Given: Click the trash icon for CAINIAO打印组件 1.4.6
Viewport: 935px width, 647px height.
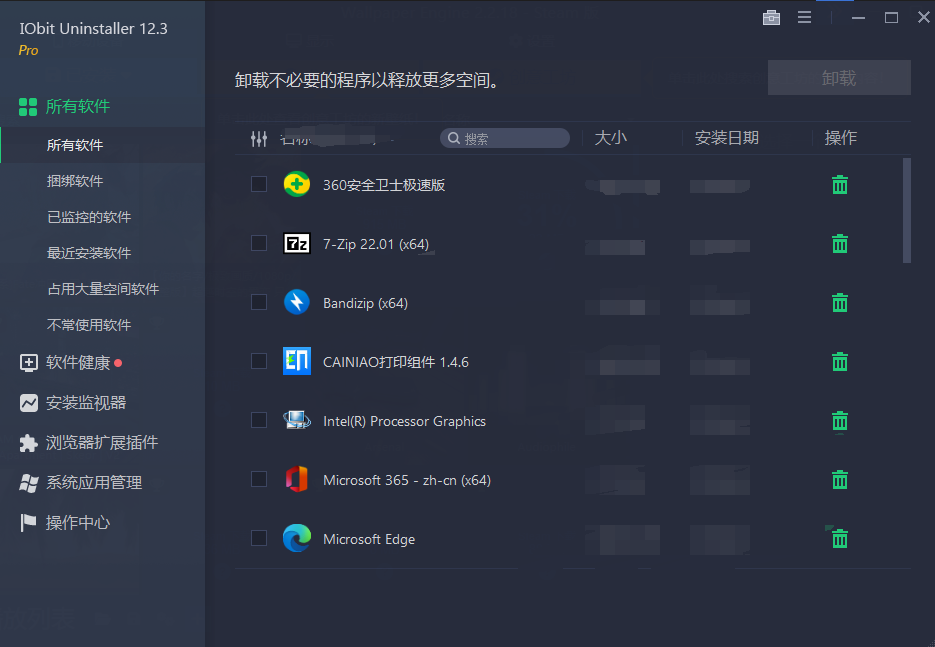Looking at the screenshot, I should click(840, 362).
